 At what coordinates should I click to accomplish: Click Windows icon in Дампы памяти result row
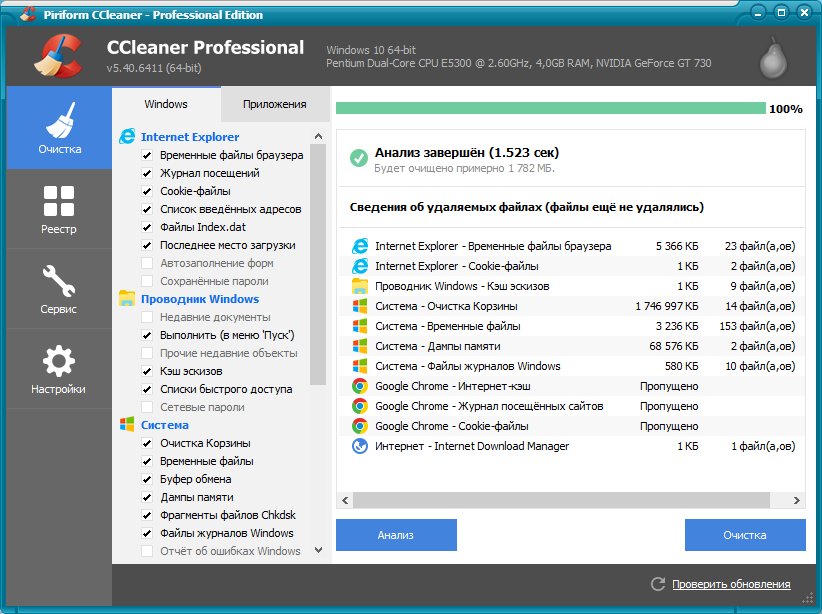point(360,346)
